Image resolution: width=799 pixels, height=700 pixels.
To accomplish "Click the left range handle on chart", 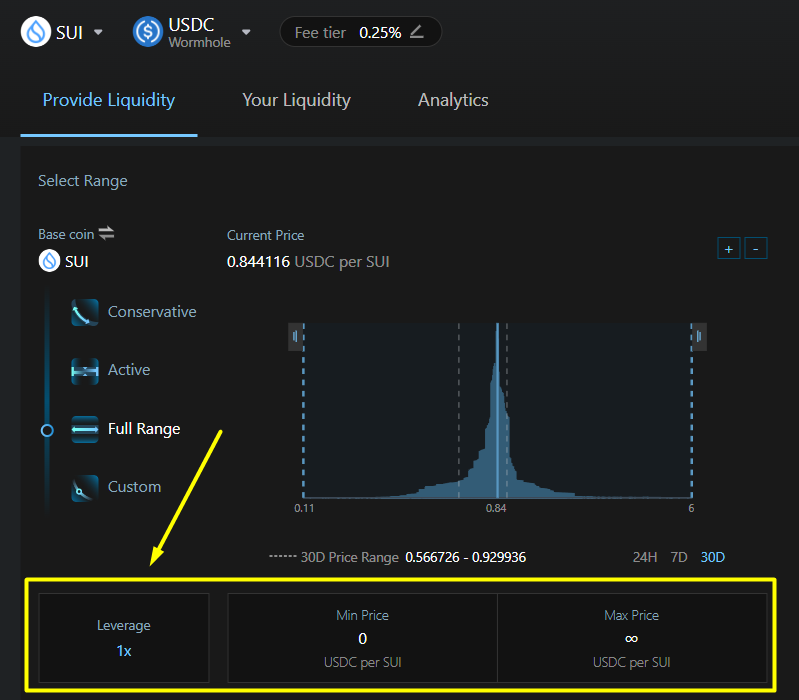I will (x=295, y=337).
